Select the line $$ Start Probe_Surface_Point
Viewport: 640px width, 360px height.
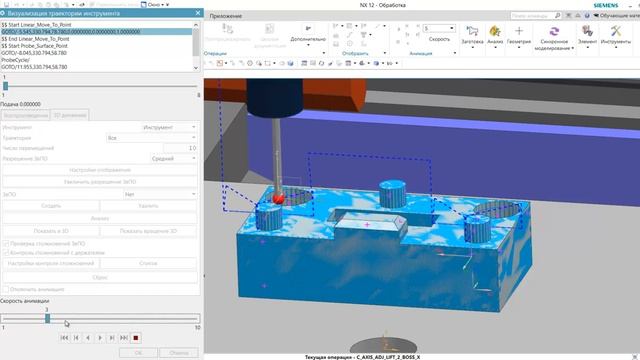[34, 46]
